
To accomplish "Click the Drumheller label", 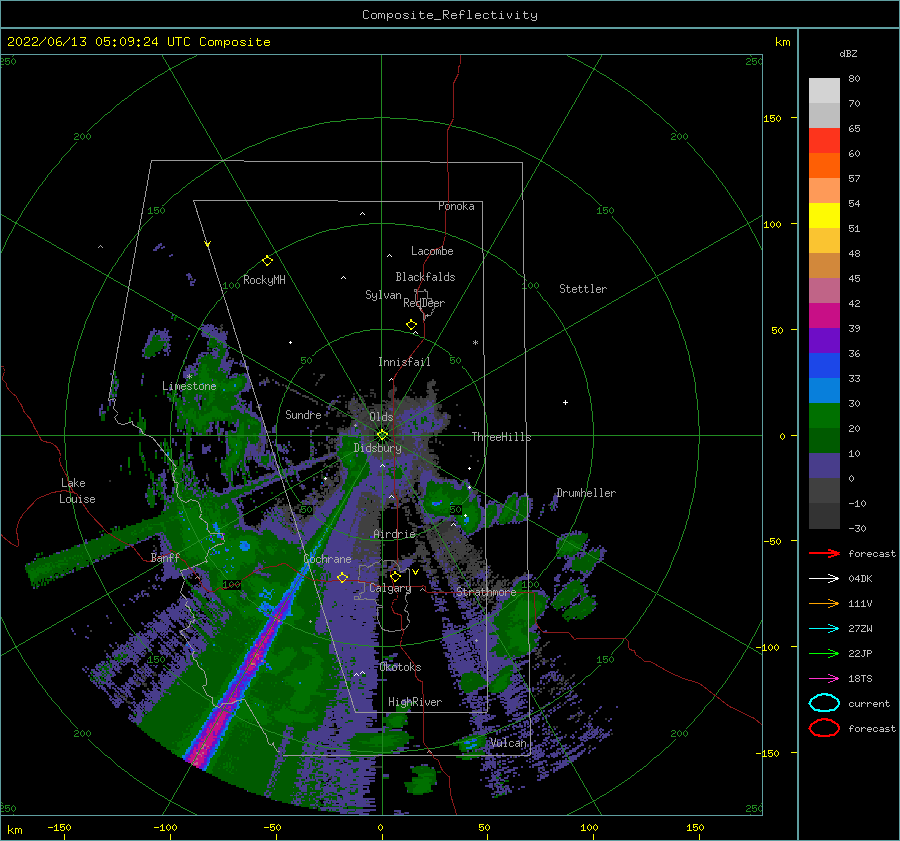I will coord(586,493).
